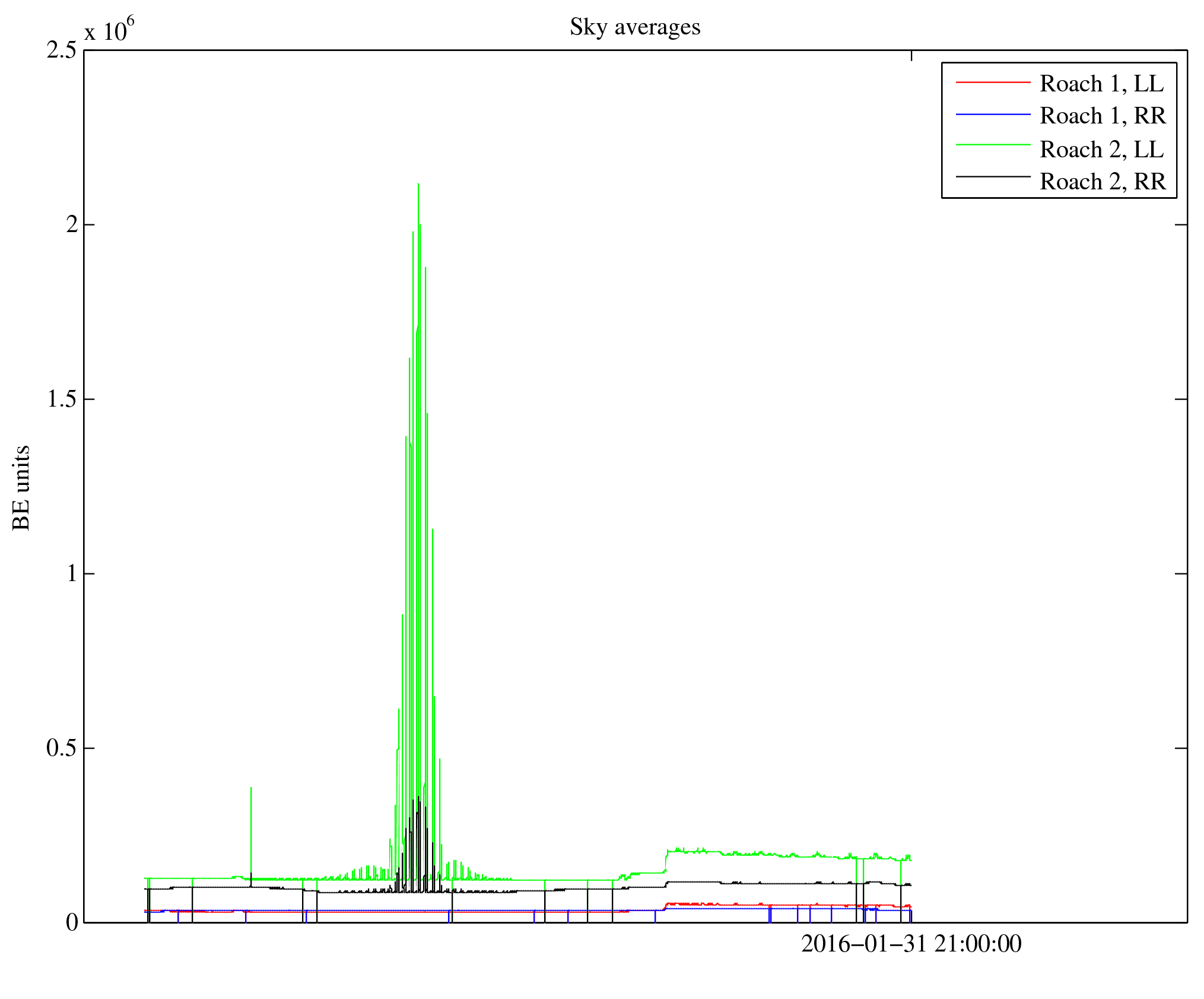Click the x 10^6 exponent label
The width and height of the screenshot is (1204, 999).
click(x=109, y=30)
